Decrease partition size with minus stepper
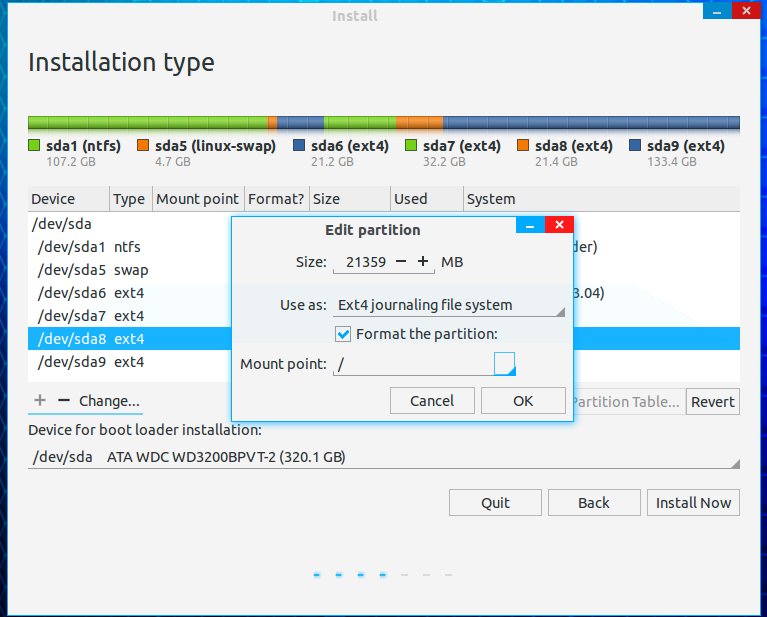 [401, 262]
